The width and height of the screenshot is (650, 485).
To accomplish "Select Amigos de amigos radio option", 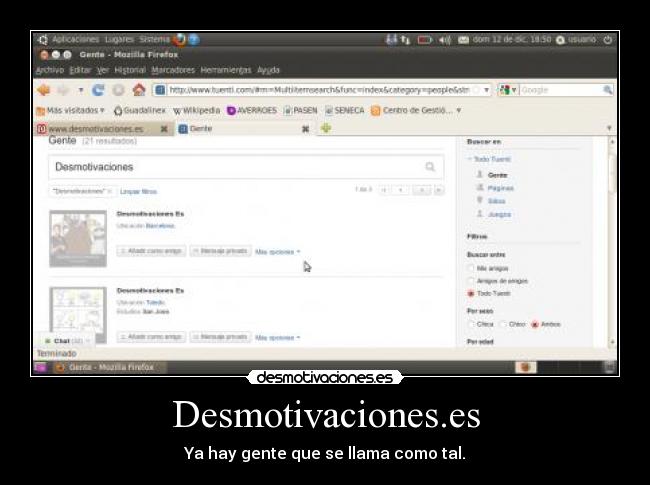I will 471,281.
